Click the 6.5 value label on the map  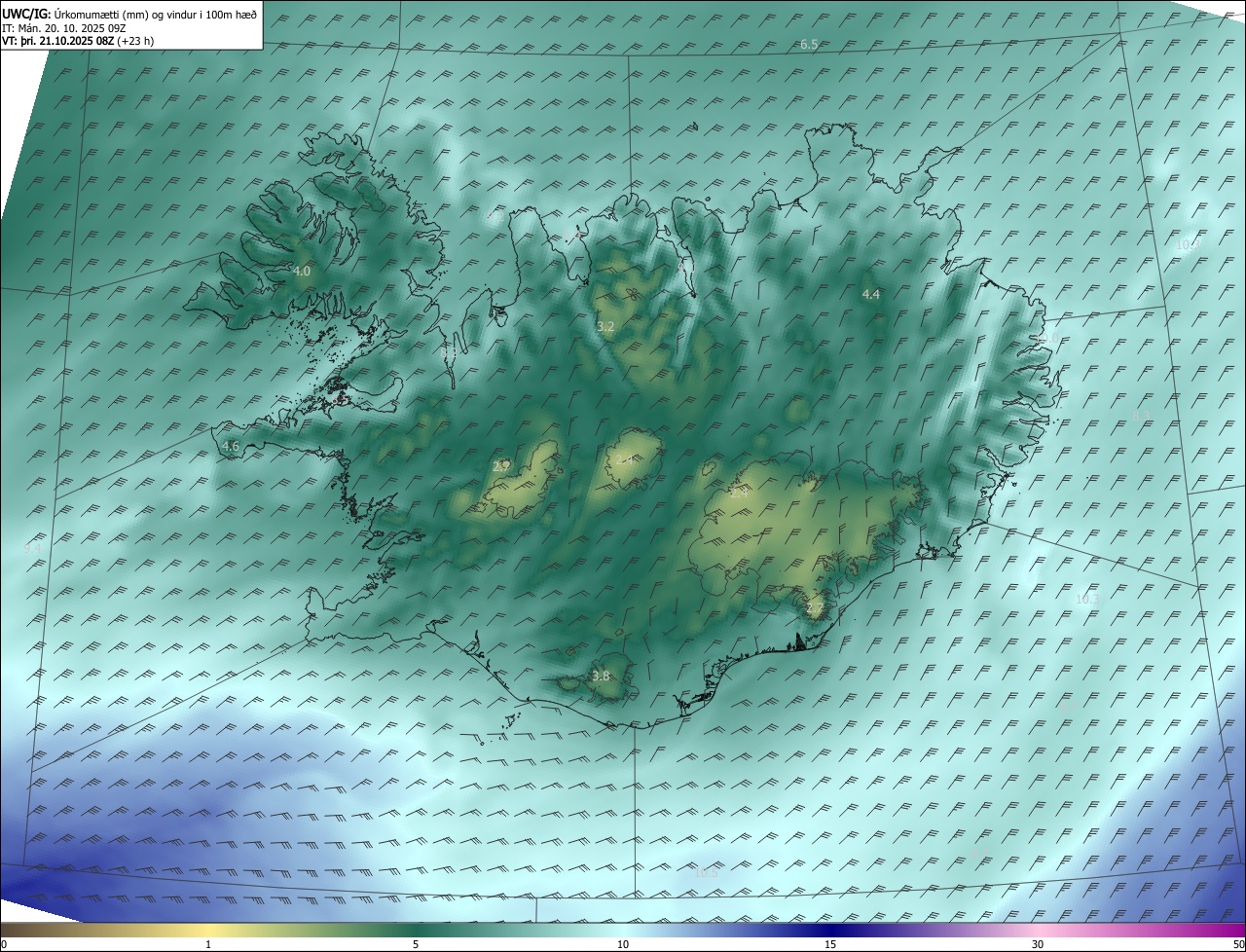pyautogui.click(x=809, y=45)
